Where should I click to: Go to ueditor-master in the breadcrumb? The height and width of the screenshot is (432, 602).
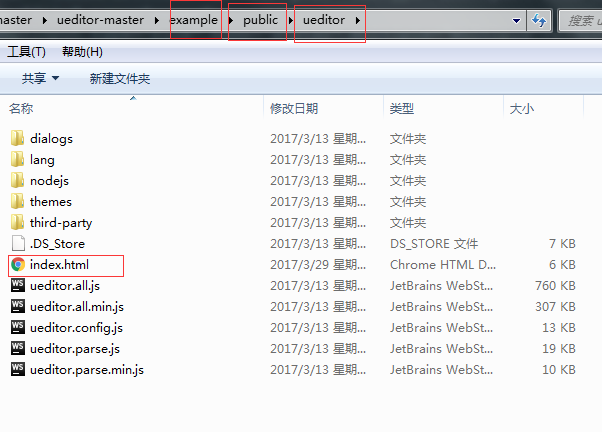coord(101,20)
